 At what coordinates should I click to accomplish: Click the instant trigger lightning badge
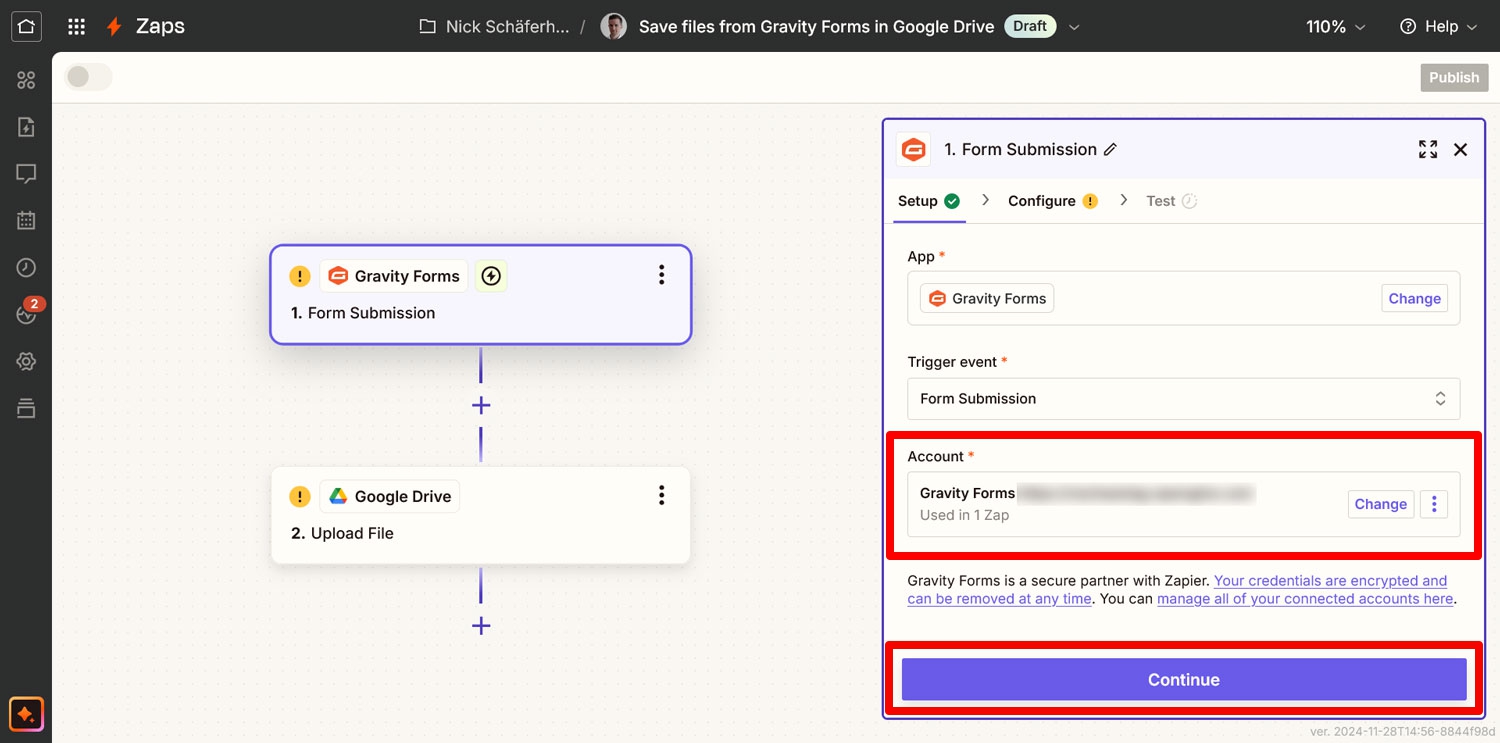[x=490, y=276]
